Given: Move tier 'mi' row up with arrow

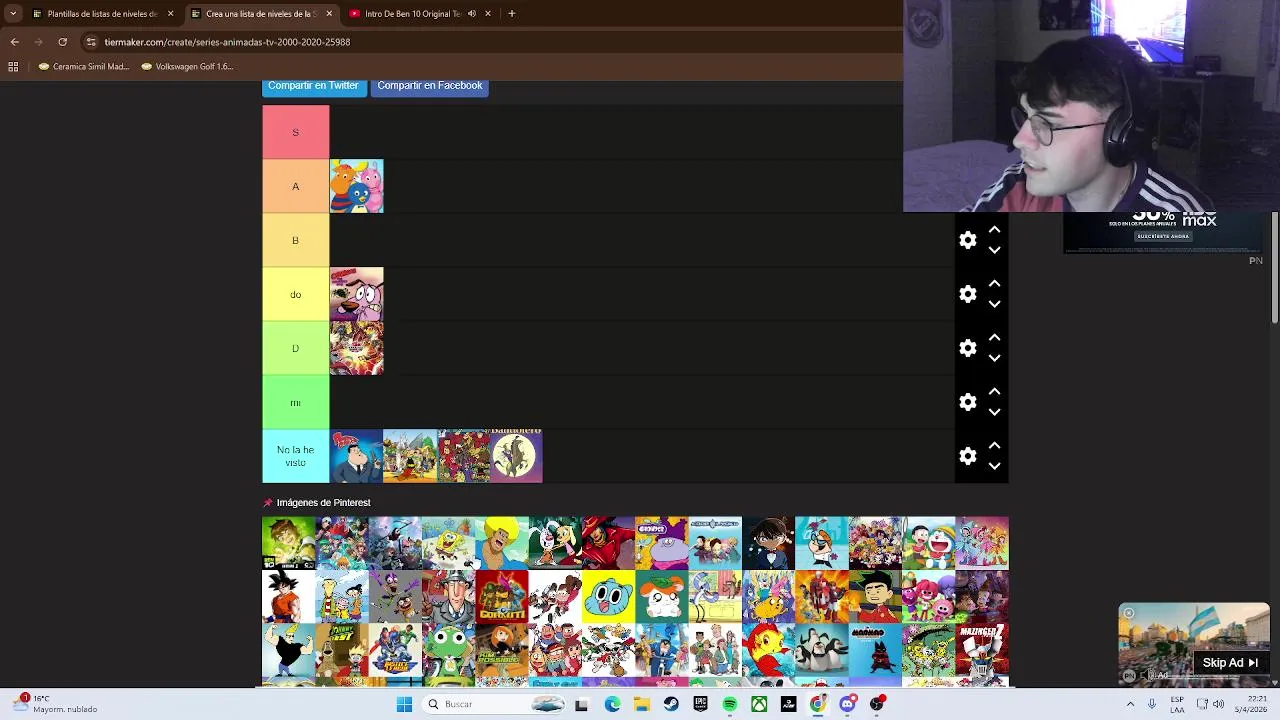Looking at the screenshot, I should 994,392.
